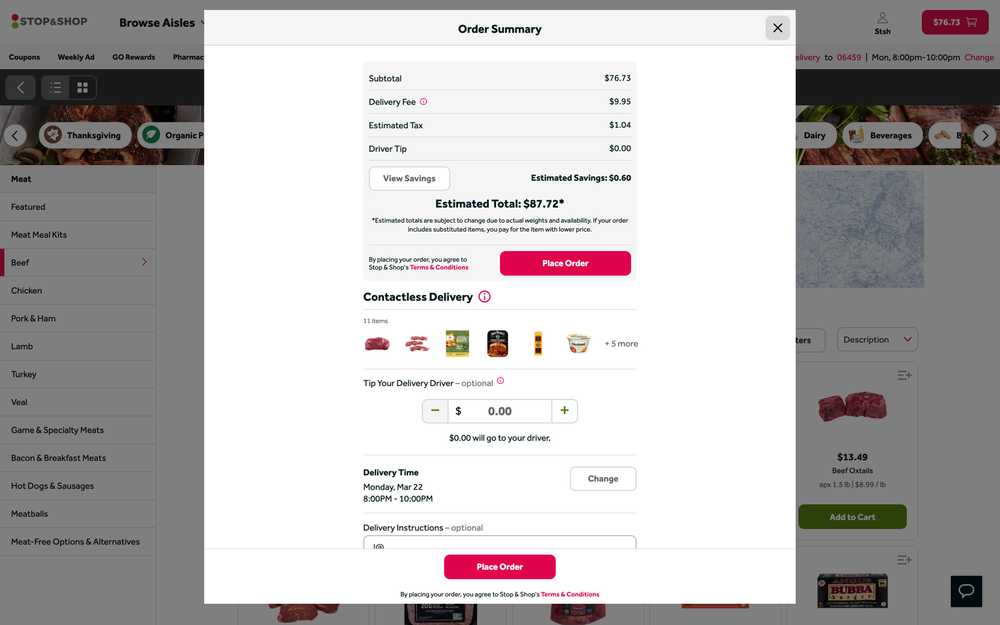This screenshot has height=625, width=1000.
Task: Expand the Browse Aisles menu
Action: [x=163, y=22]
